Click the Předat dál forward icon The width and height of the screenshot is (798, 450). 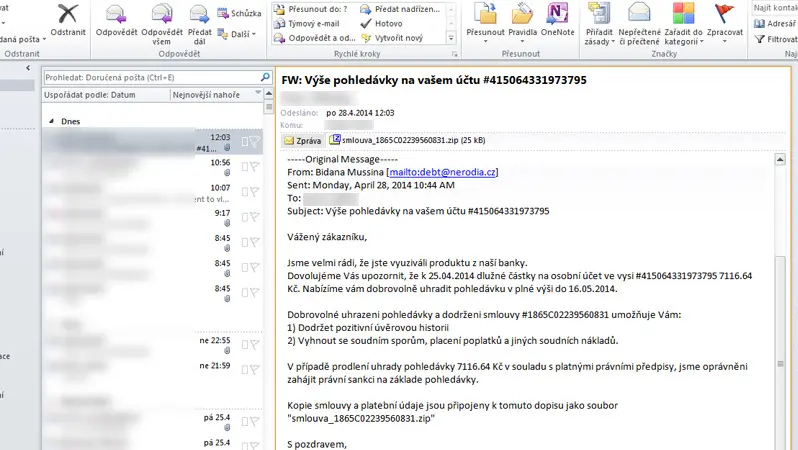click(x=199, y=14)
